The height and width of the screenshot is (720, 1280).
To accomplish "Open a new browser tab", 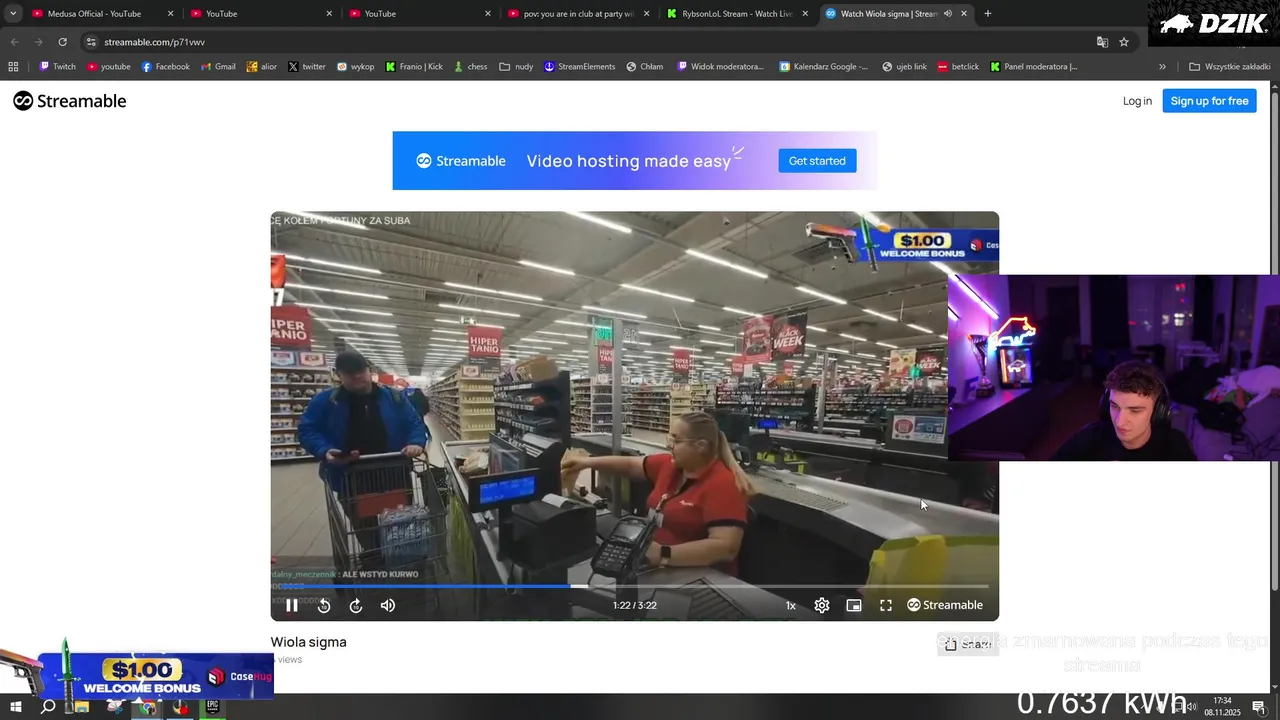I will [988, 14].
